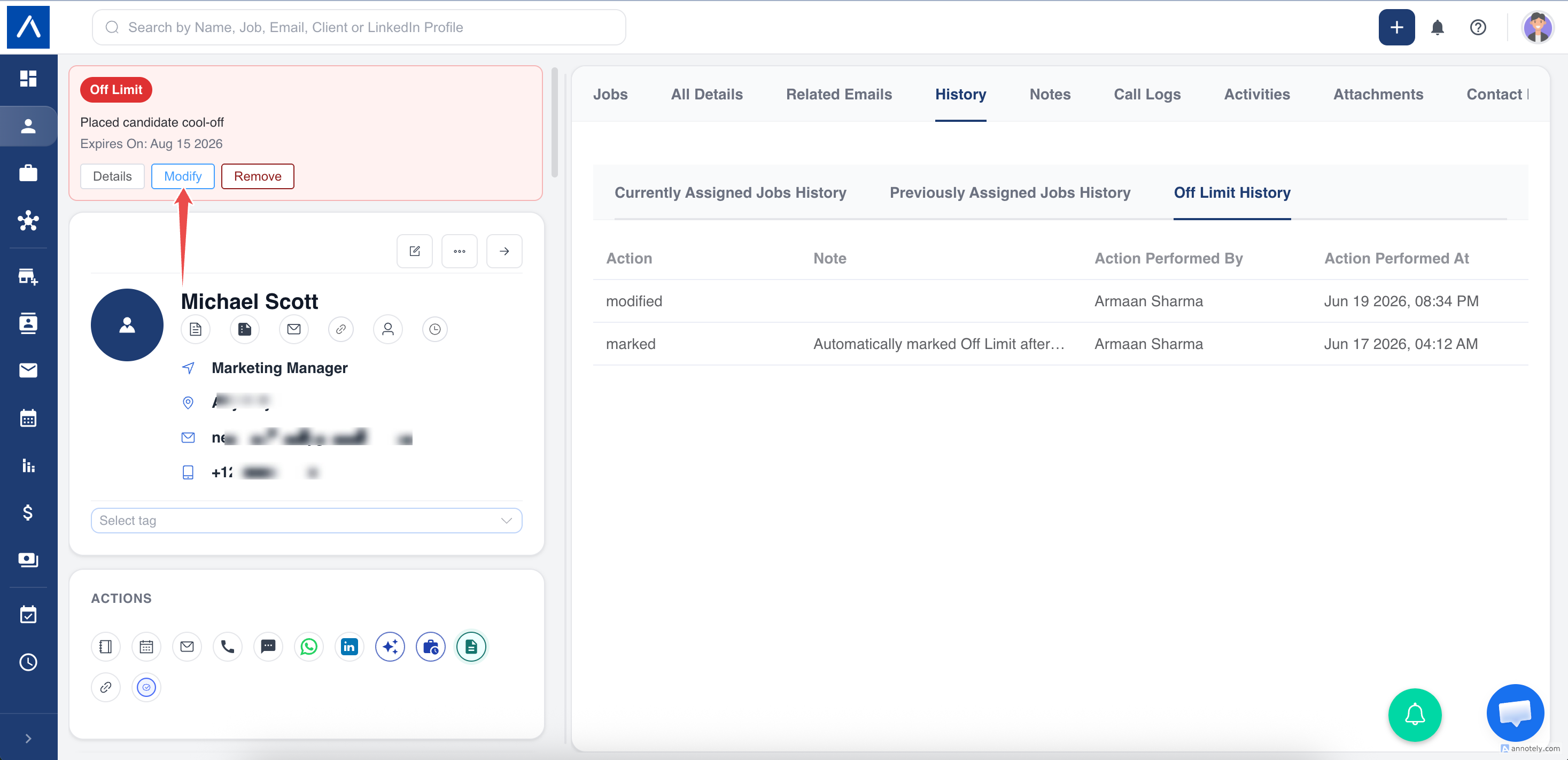Click the blue plus add button
Screen dimensions: 1568x760
point(1396,27)
